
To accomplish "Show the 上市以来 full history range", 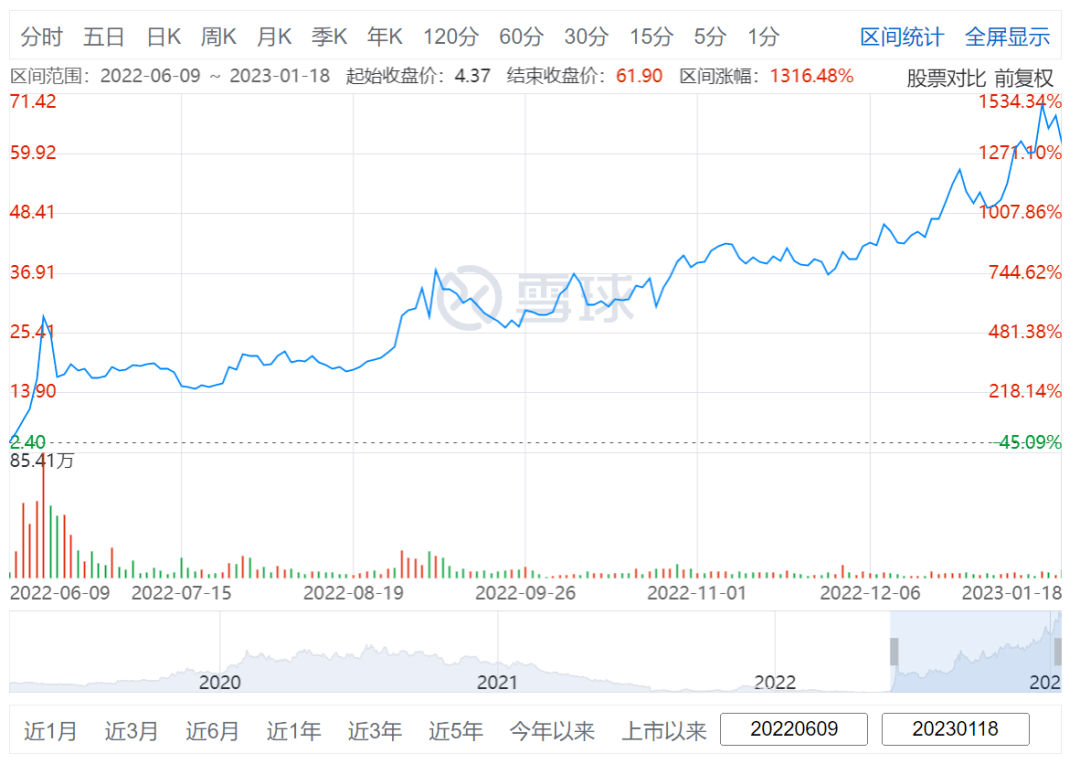I will [664, 731].
